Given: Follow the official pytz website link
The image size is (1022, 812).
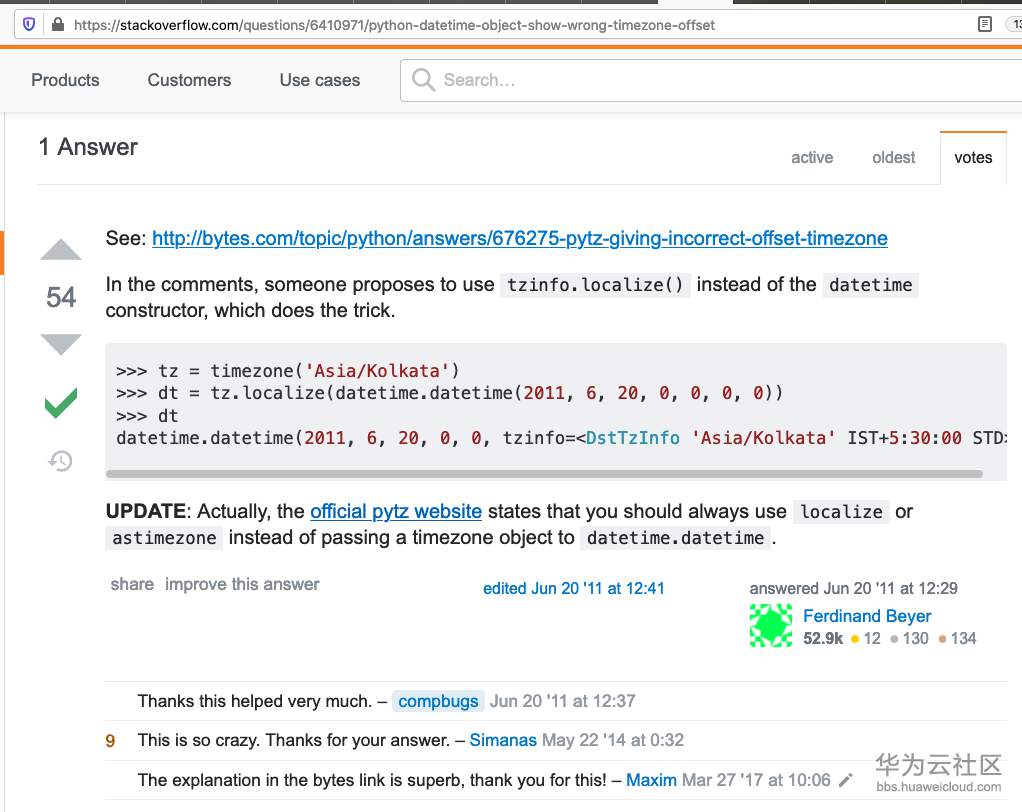Looking at the screenshot, I should point(396,511).
